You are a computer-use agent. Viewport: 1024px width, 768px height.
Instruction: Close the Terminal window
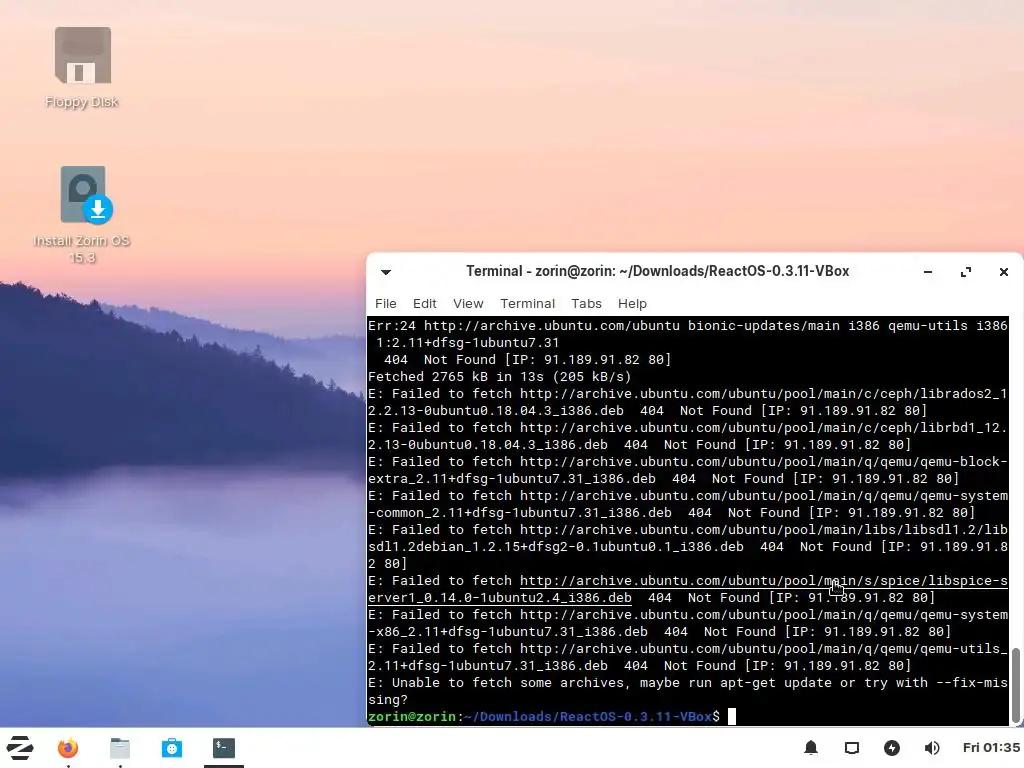pyautogui.click(x=1004, y=272)
